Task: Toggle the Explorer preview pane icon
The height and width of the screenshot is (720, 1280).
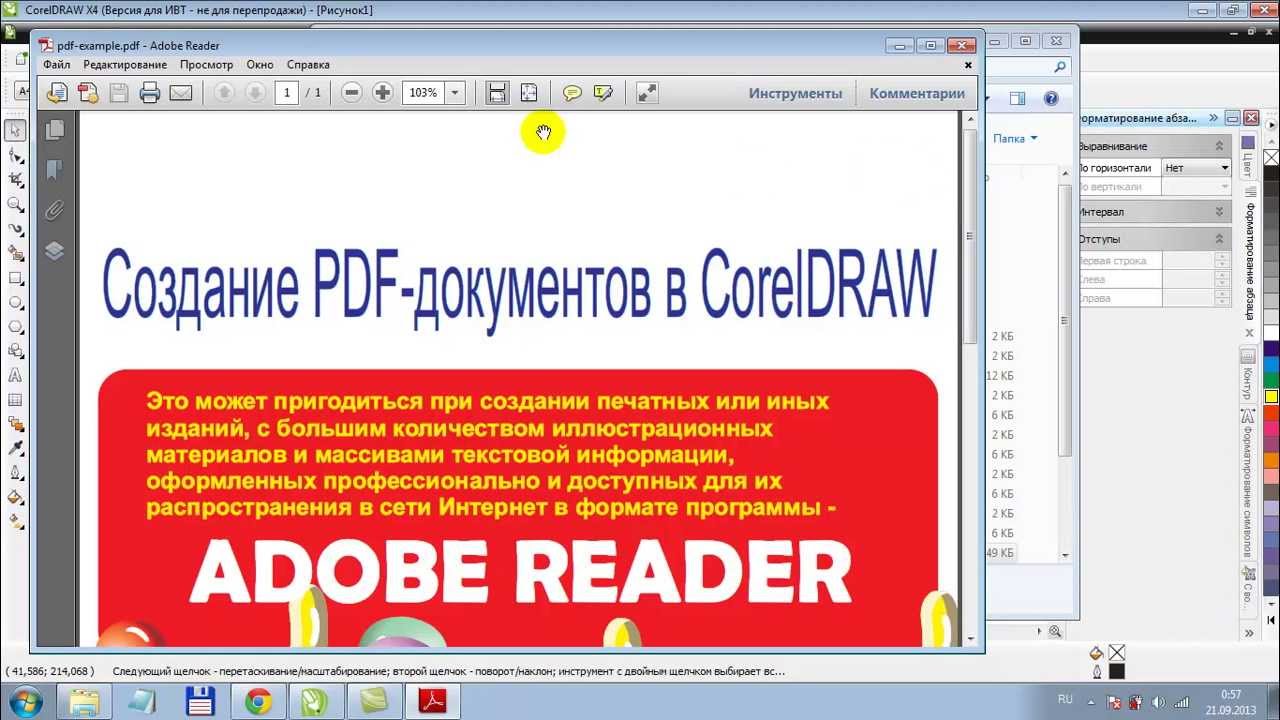Action: [x=1017, y=98]
